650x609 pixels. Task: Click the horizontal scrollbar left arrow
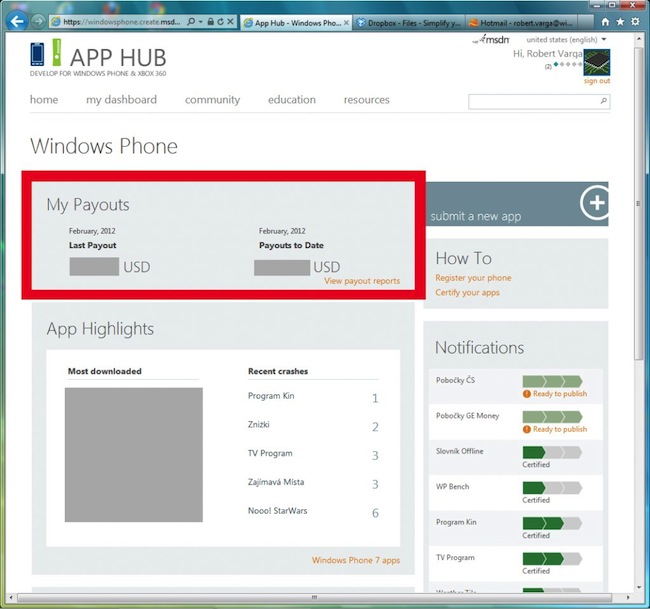[11, 597]
